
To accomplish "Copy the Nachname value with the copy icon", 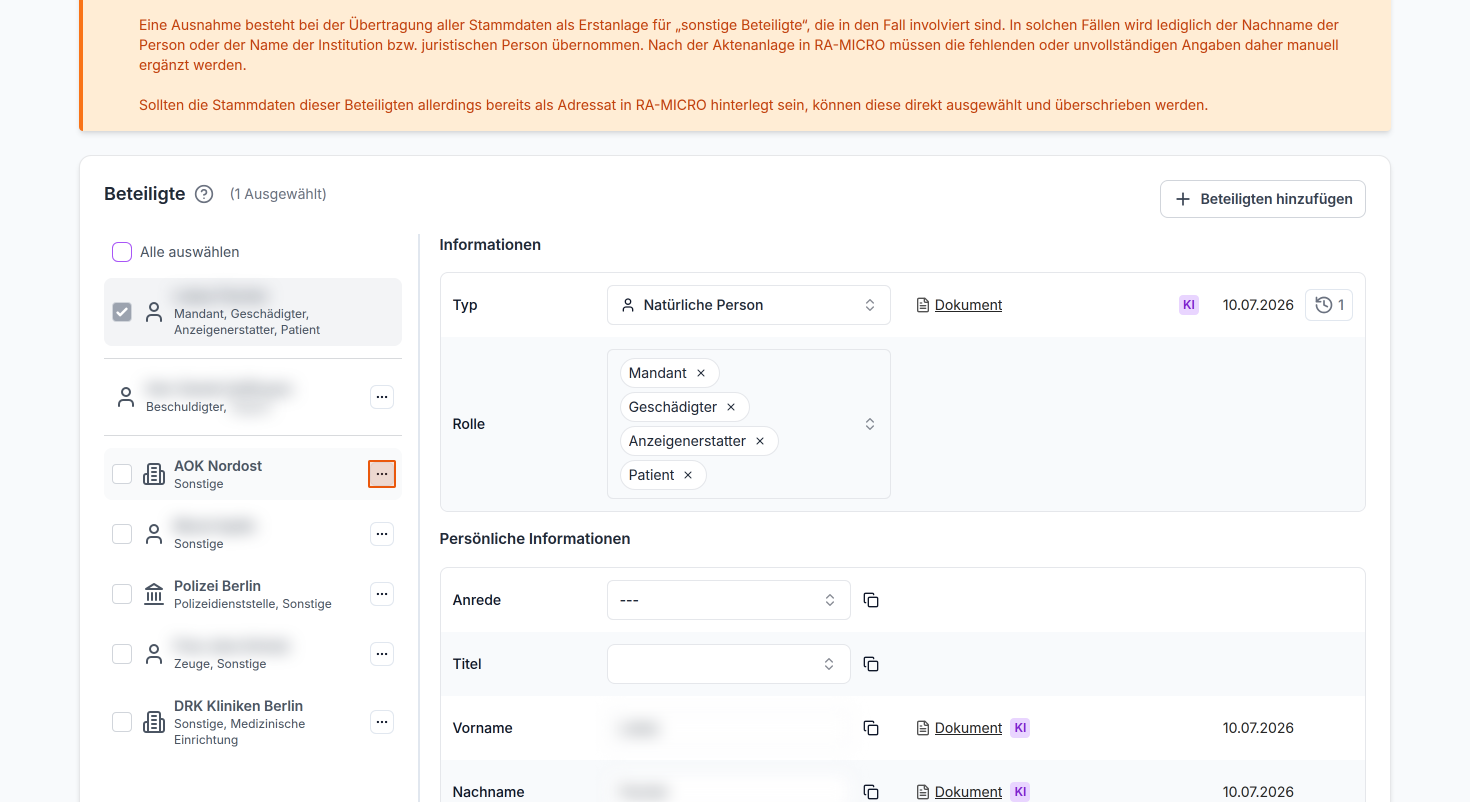I will (x=871, y=792).
